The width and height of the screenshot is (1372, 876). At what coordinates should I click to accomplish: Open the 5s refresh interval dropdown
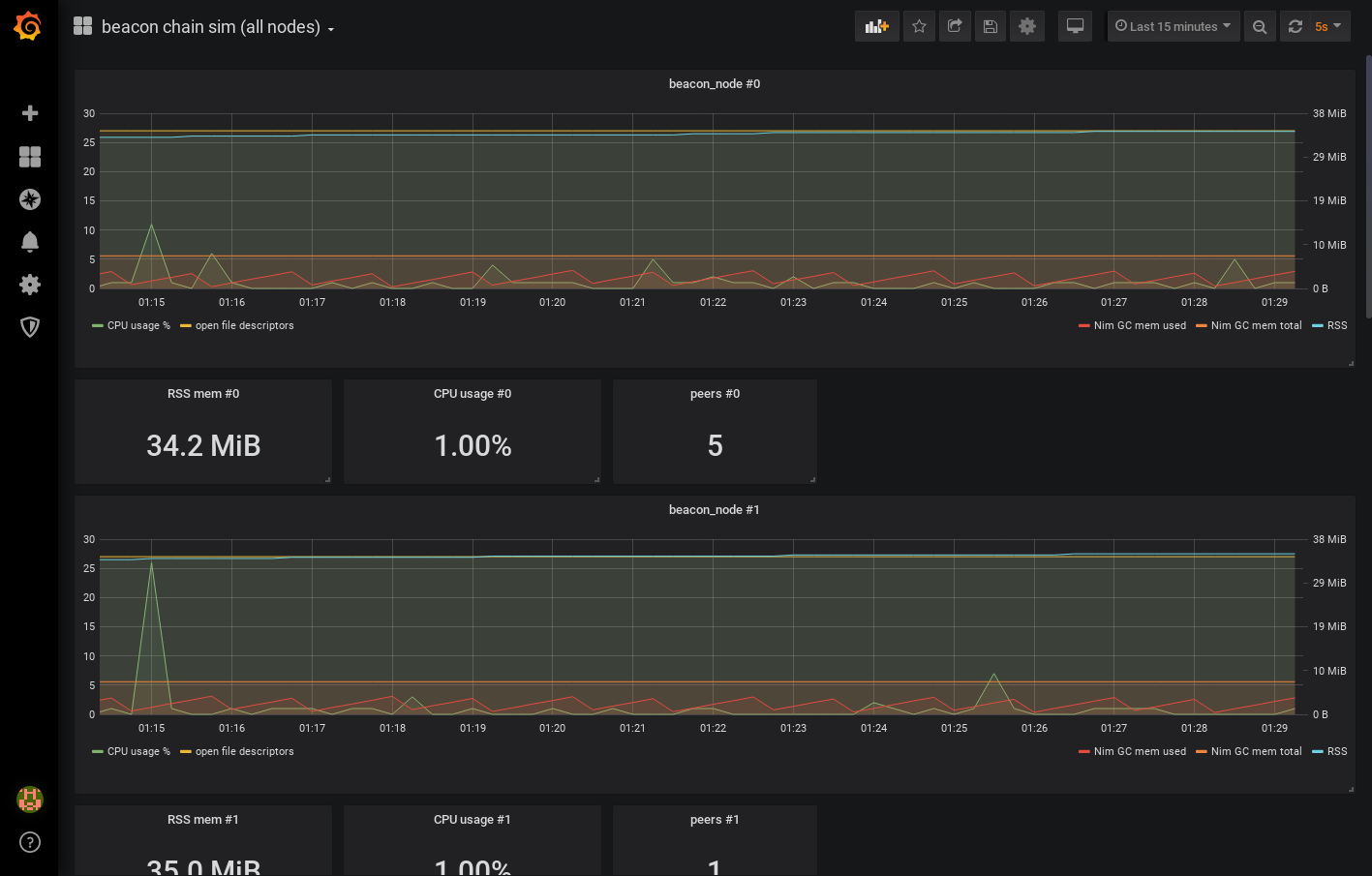tap(1328, 26)
